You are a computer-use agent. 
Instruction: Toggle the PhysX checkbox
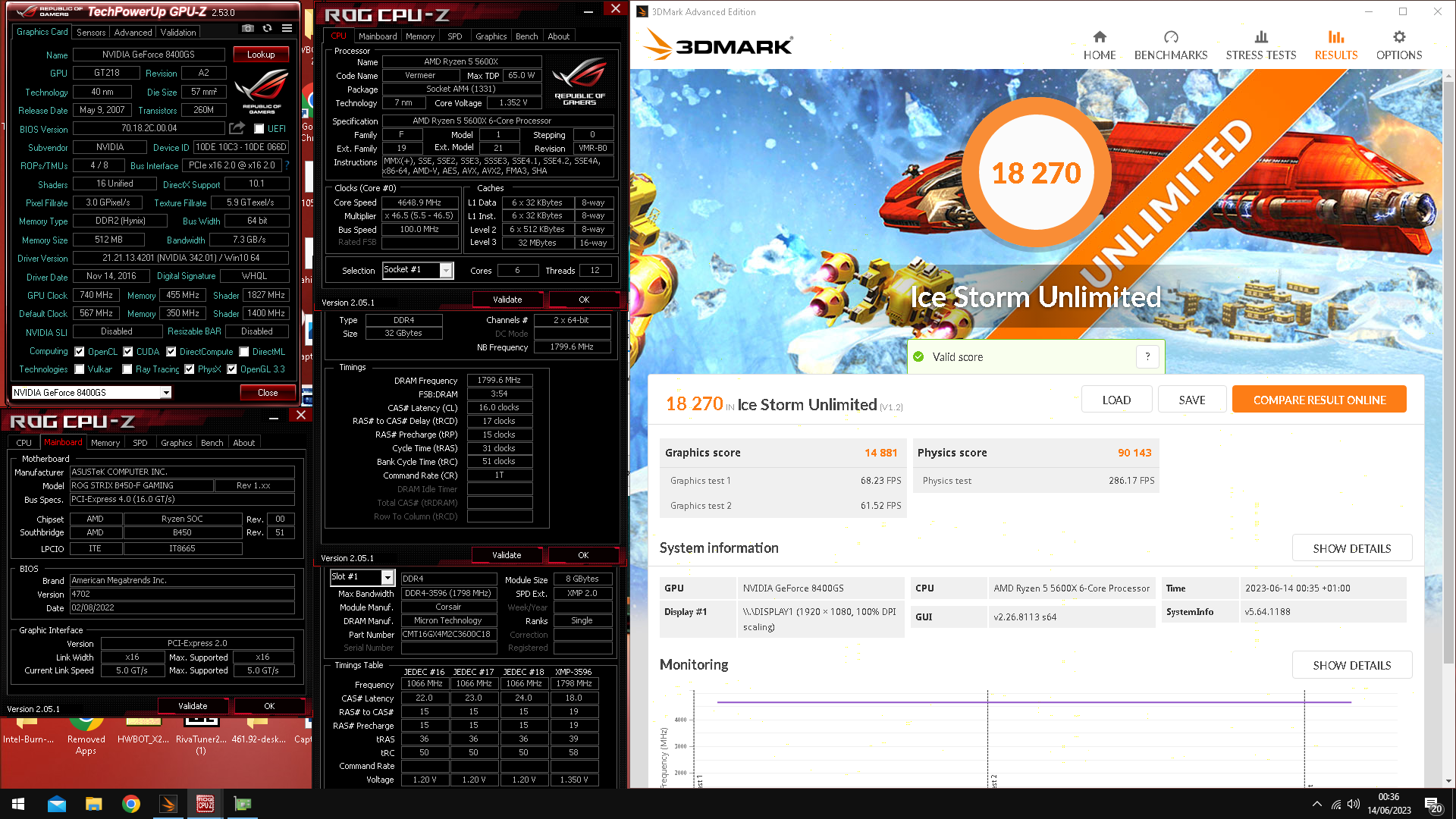click(190, 369)
